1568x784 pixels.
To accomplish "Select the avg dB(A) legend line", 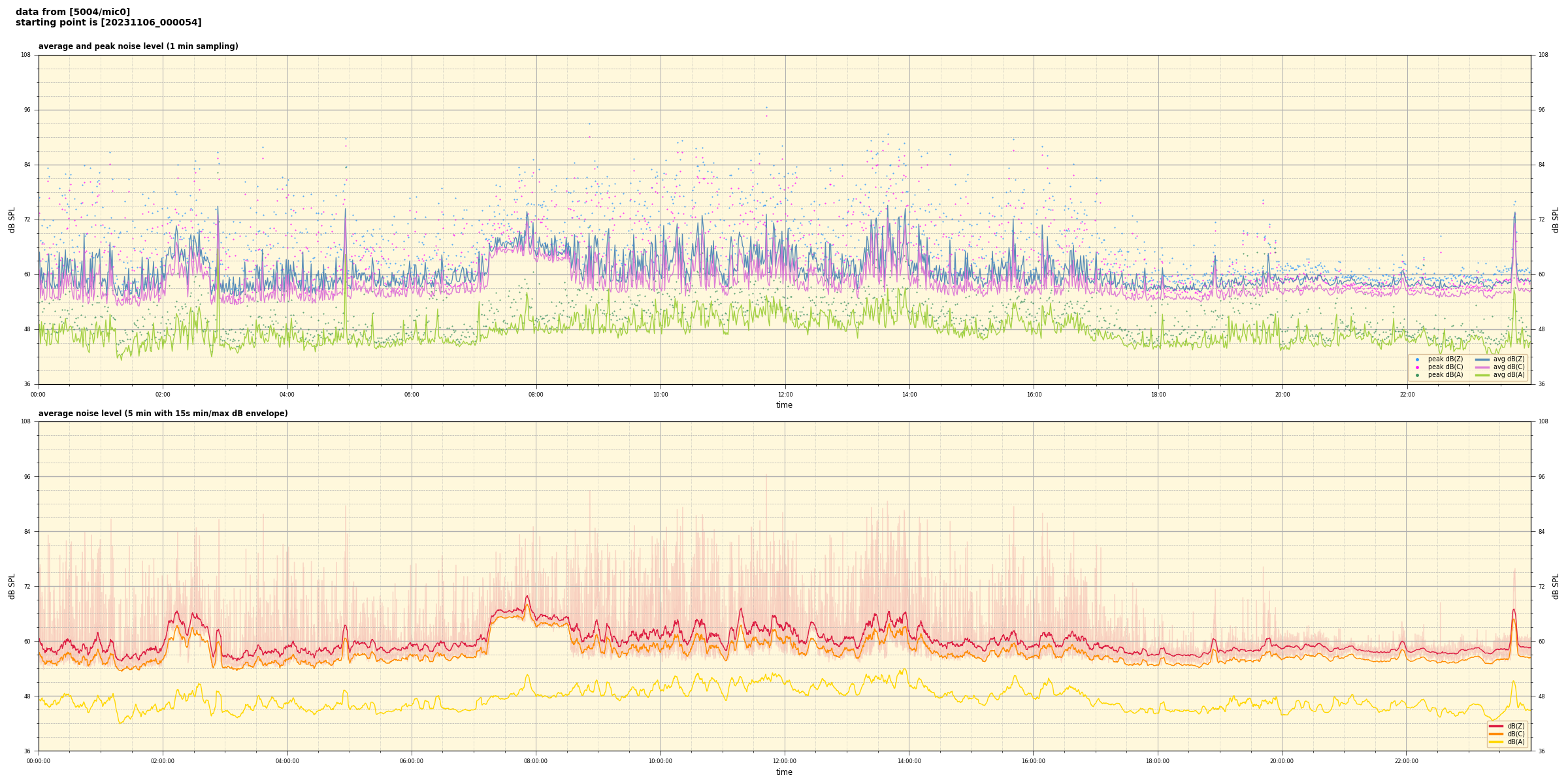I will coord(1482,375).
